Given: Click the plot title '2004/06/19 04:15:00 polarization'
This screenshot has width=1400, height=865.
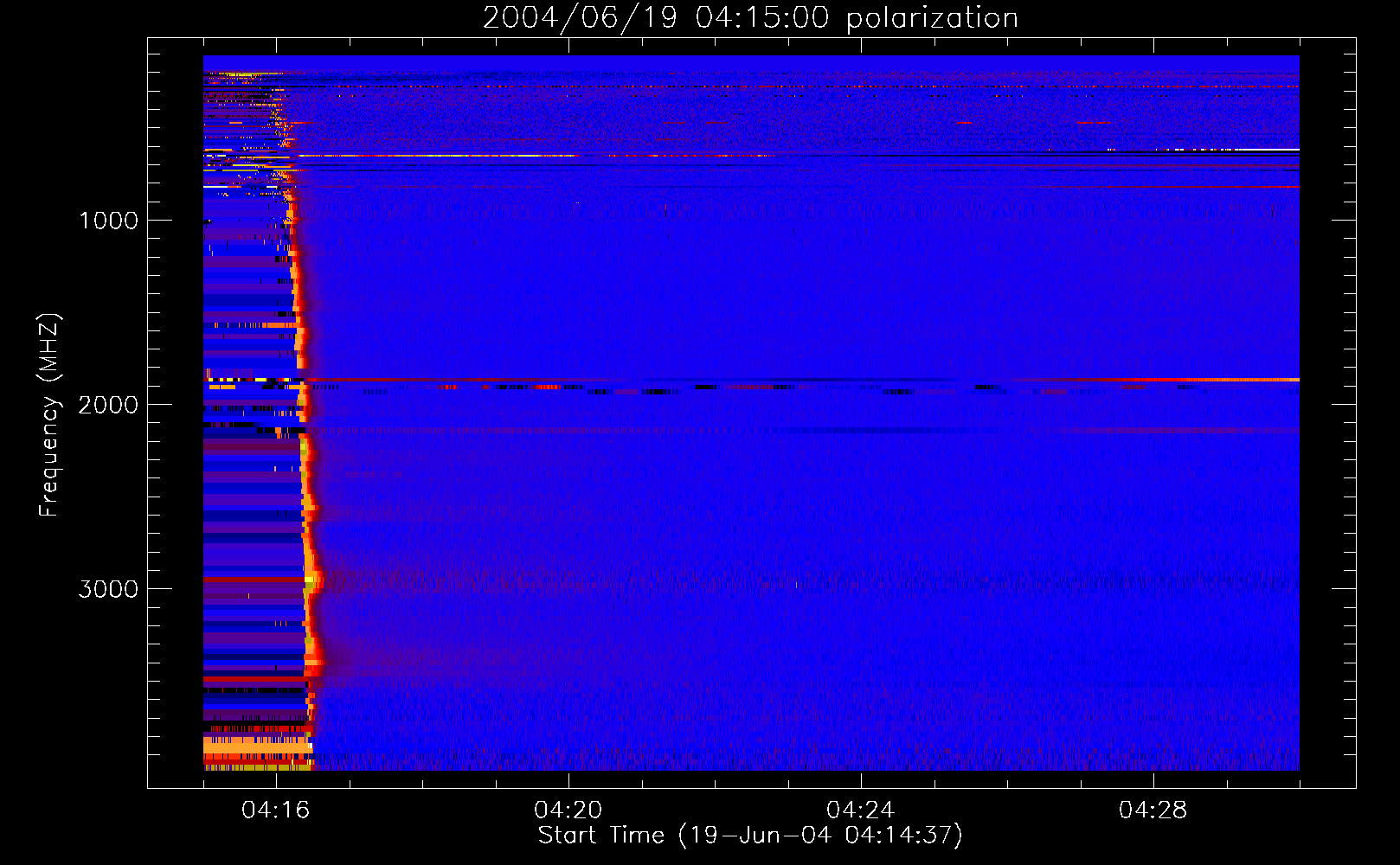Looking at the screenshot, I should click(750, 17).
